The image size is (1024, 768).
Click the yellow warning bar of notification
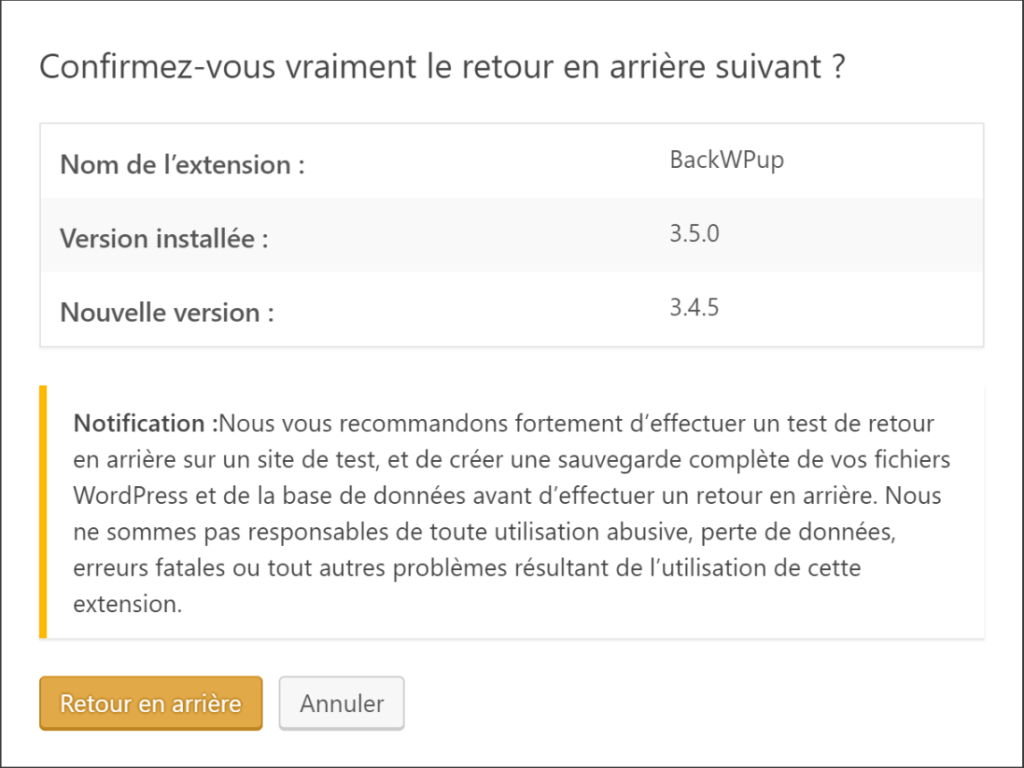(43, 511)
